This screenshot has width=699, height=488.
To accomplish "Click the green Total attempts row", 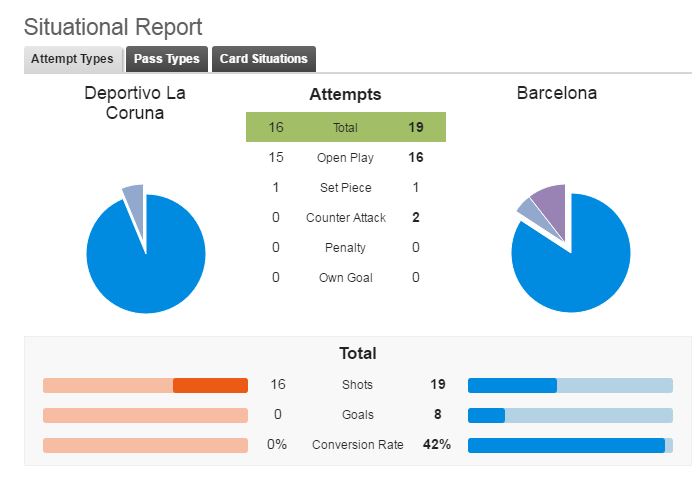I will point(345,128).
